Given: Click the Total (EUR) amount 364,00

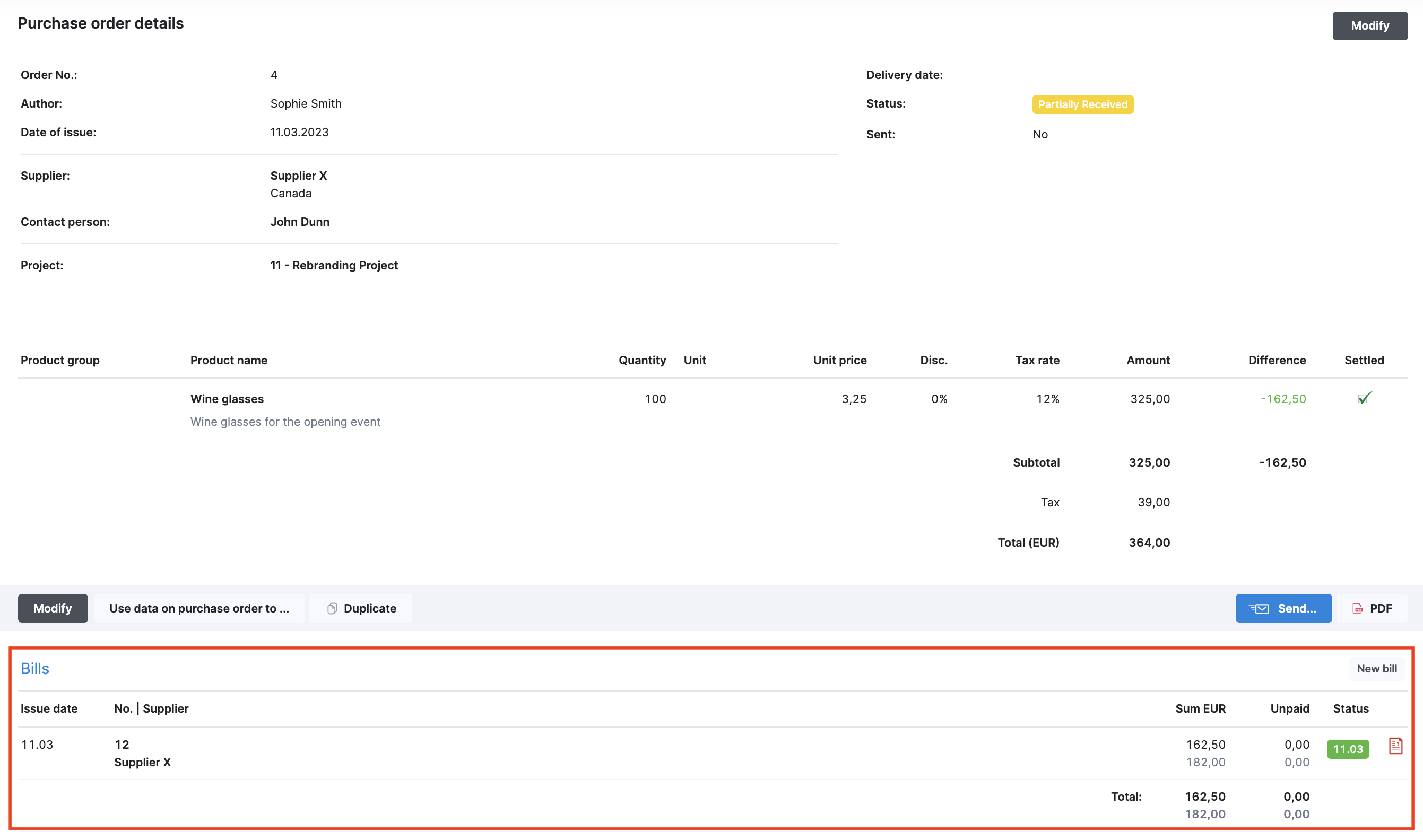Looking at the screenshot, I should [x=1149, y=542].
